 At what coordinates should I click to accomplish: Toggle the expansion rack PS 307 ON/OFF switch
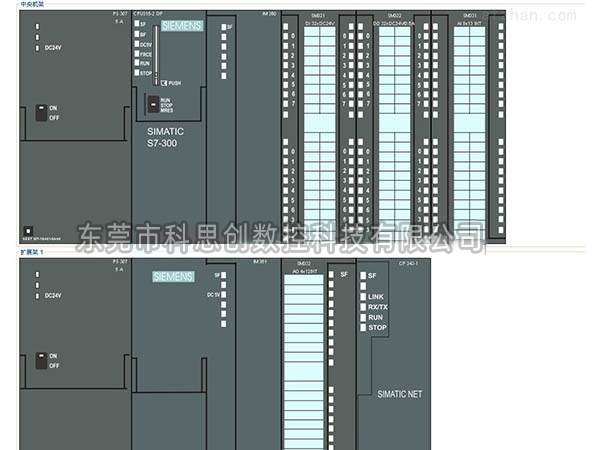(x=41, y=361)
